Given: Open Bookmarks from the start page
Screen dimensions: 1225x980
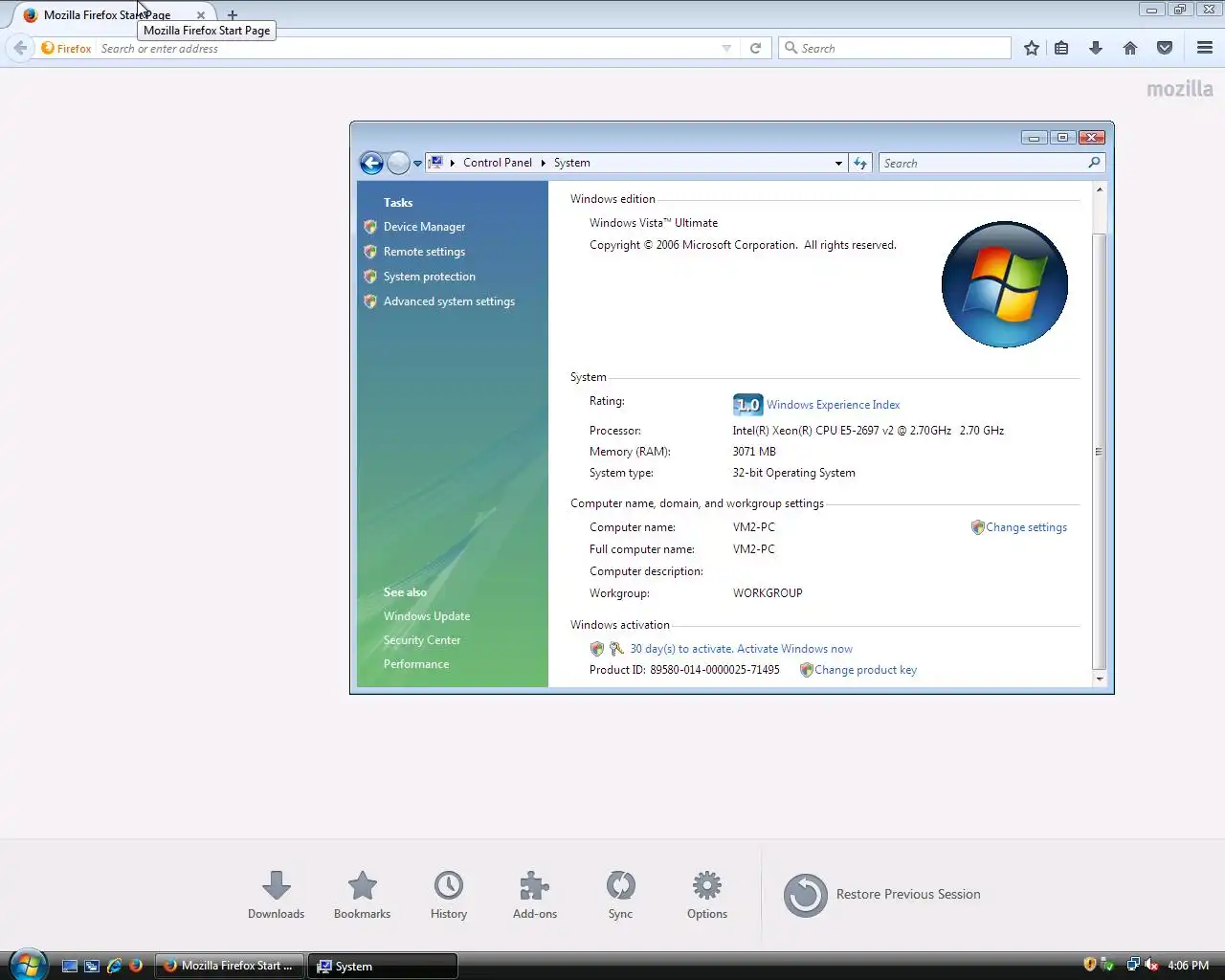Looking at the screenshot, I should click(x=362, y=895).
